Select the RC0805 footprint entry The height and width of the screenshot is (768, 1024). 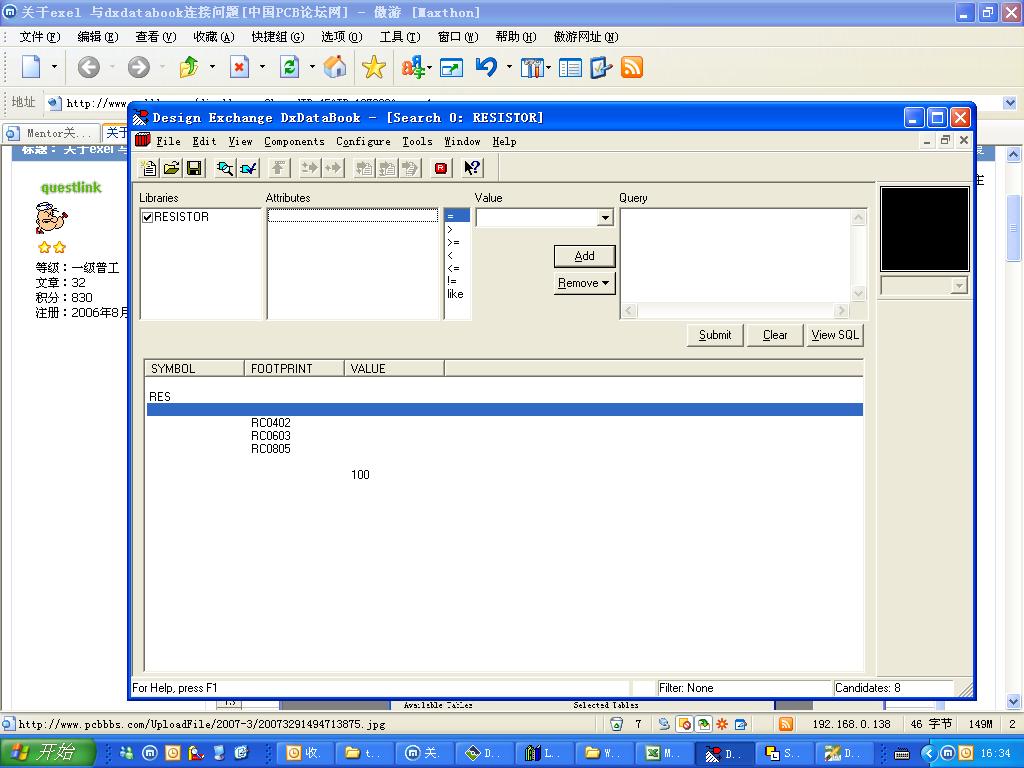point(271,449)
